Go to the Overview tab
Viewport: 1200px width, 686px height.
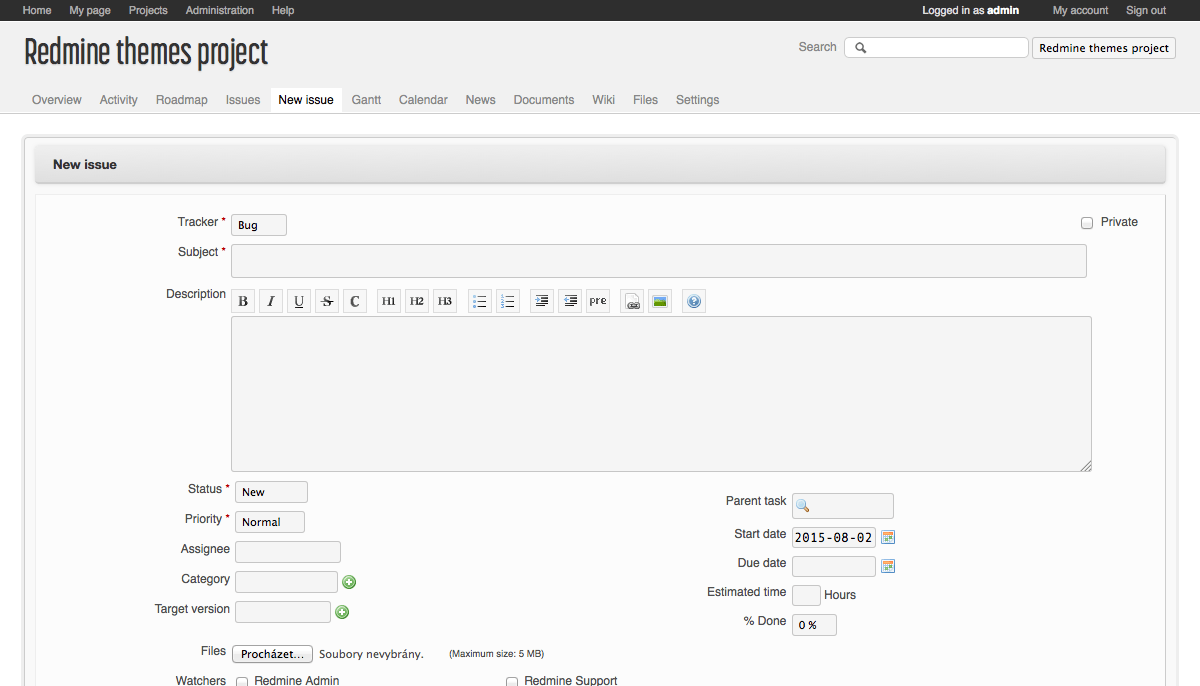[x=57, y=100]
